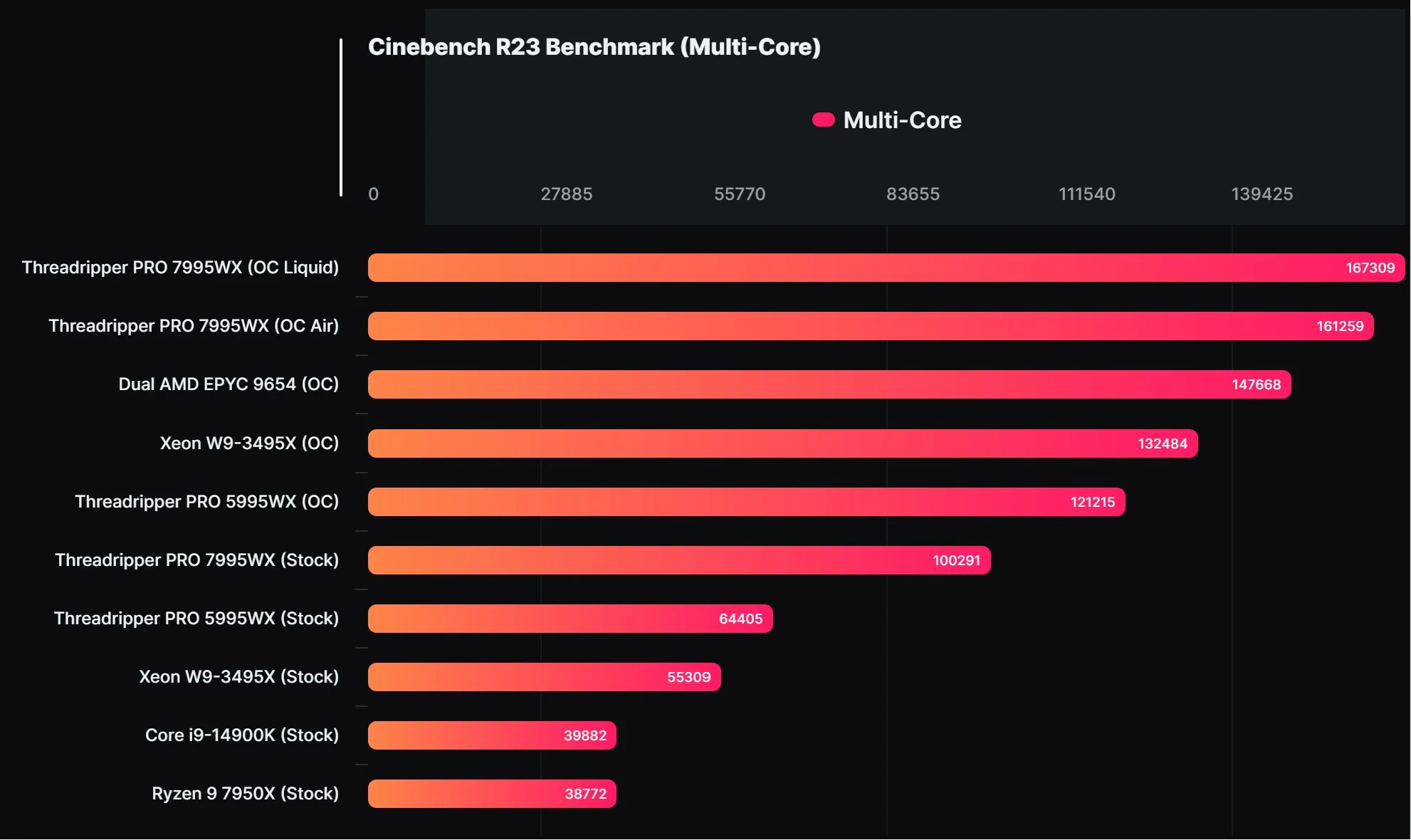Click the Ryzen 9 7950X (Stock) label
The image size is (1411, 840).
tap(245, 794)
